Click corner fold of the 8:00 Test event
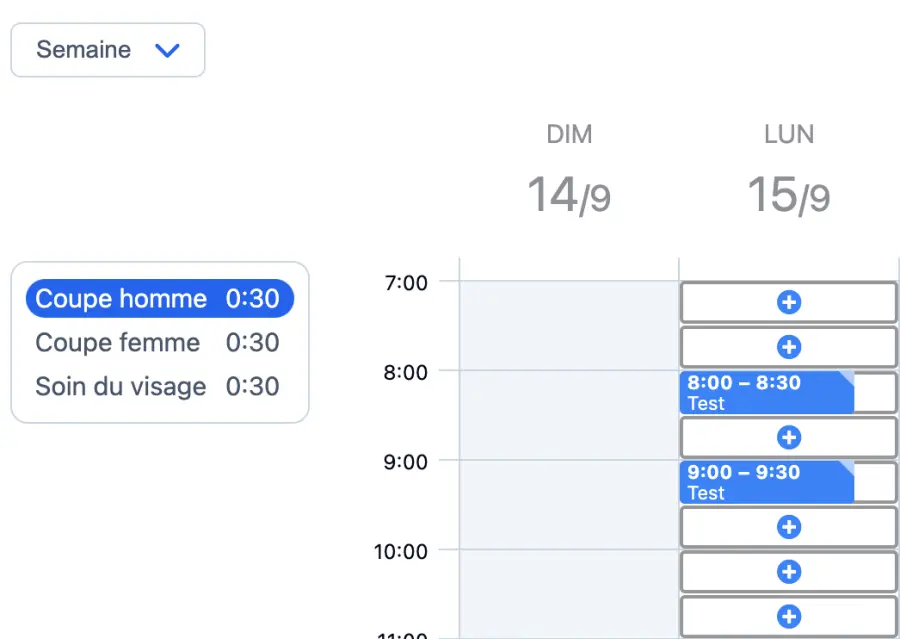The height and width of the screenshot is (639, 900). click(x=847, y=377)
